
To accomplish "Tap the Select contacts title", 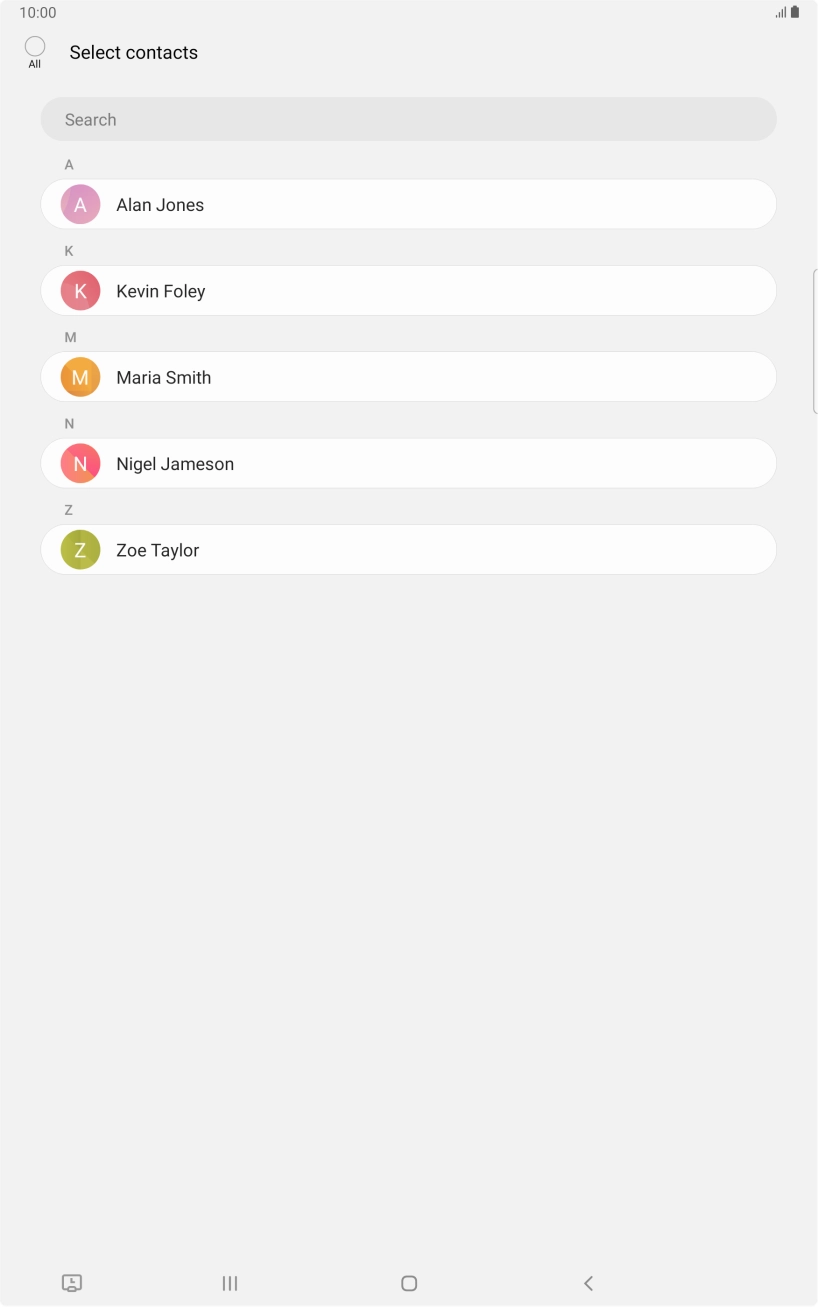I will click(134, 53).
